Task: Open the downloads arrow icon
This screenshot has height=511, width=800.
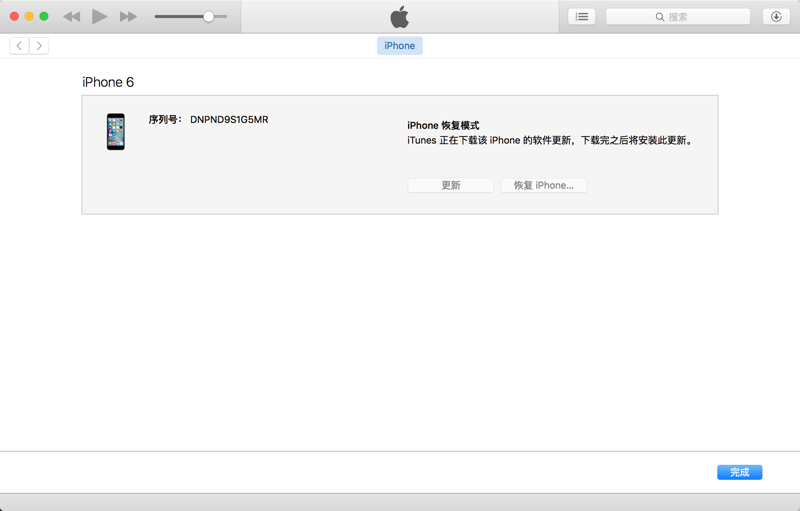Action: click(776, 17)
